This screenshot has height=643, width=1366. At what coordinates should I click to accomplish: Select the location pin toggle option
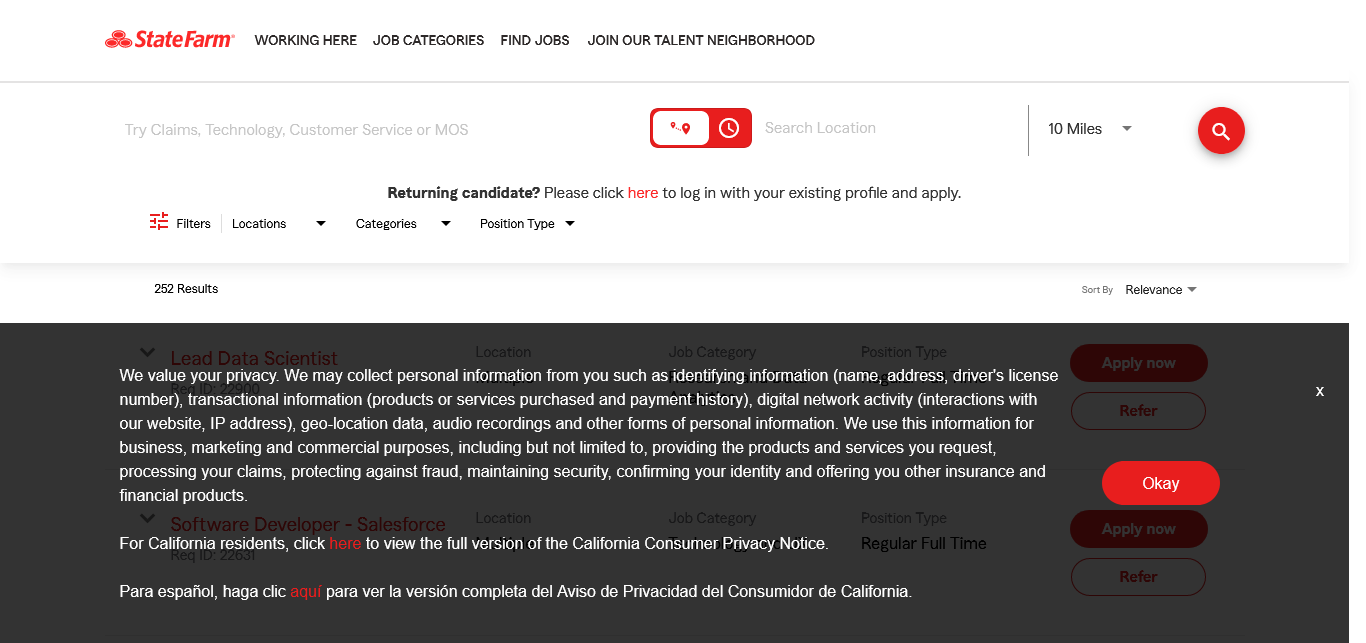pyautogui.click(x=681, y=128)
